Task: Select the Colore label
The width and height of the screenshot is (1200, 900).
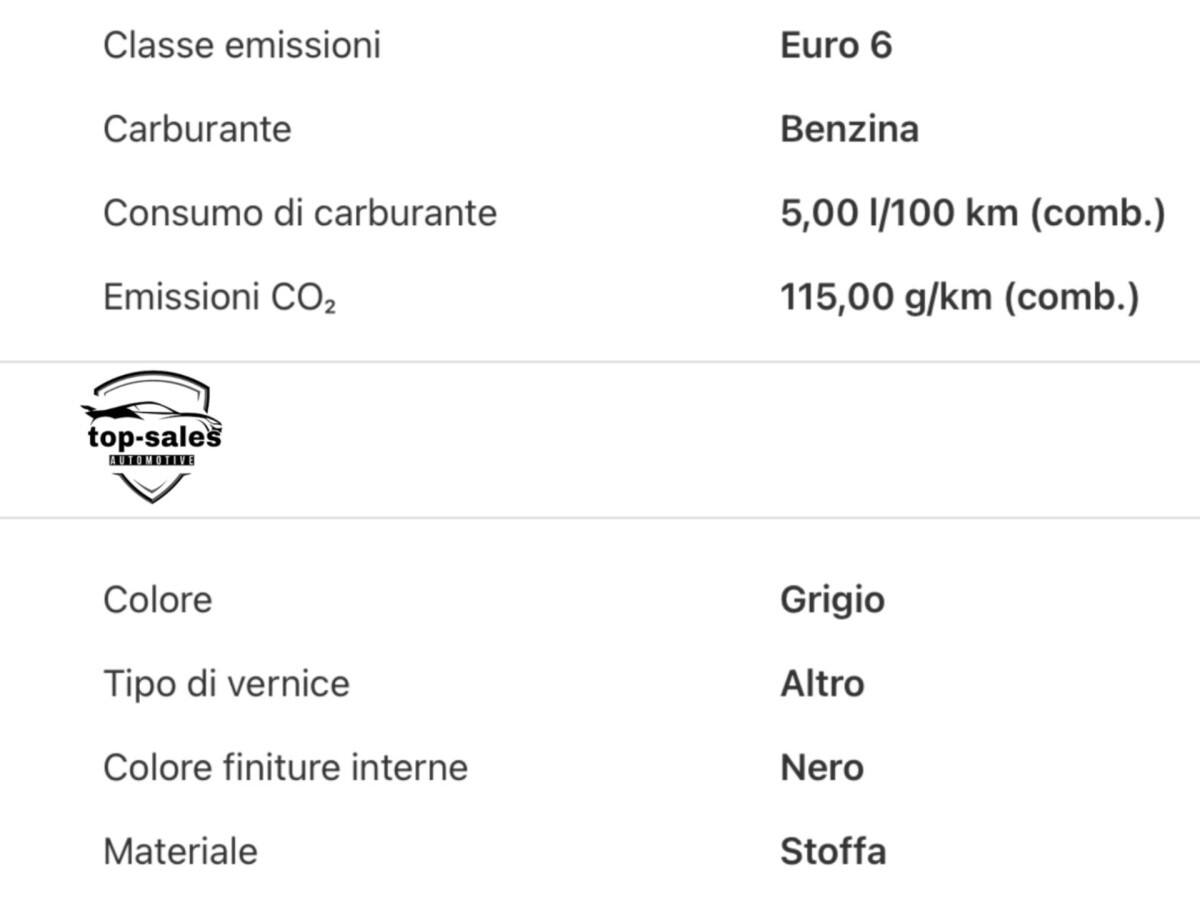Action: click(158, 600)
